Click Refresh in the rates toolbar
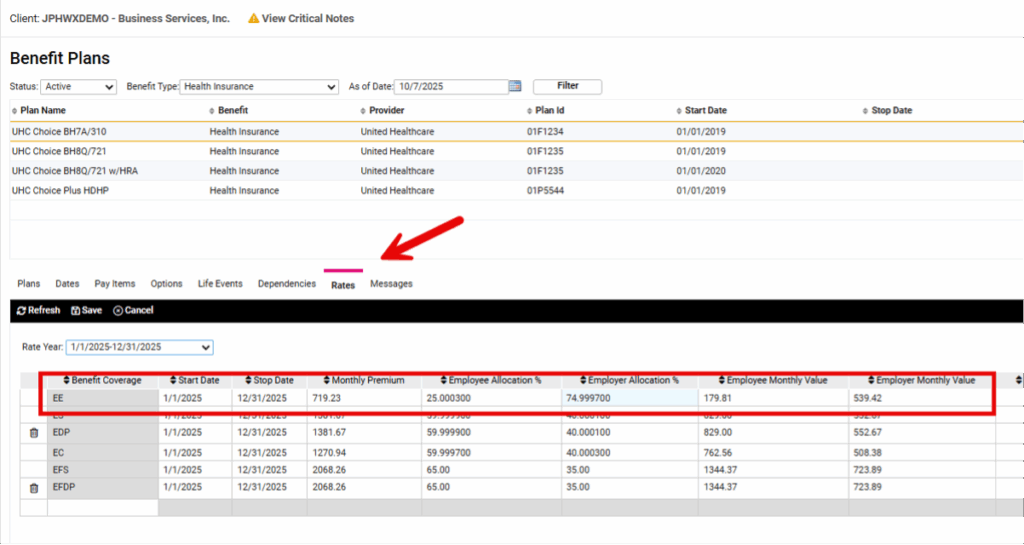 pyautogui.click(x=39, y=311)
